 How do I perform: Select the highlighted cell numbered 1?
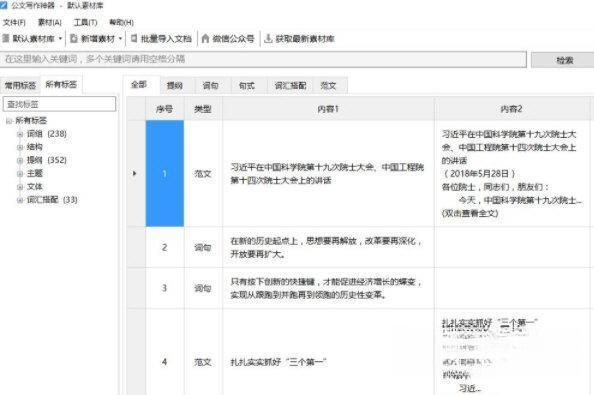pos(165,174)
